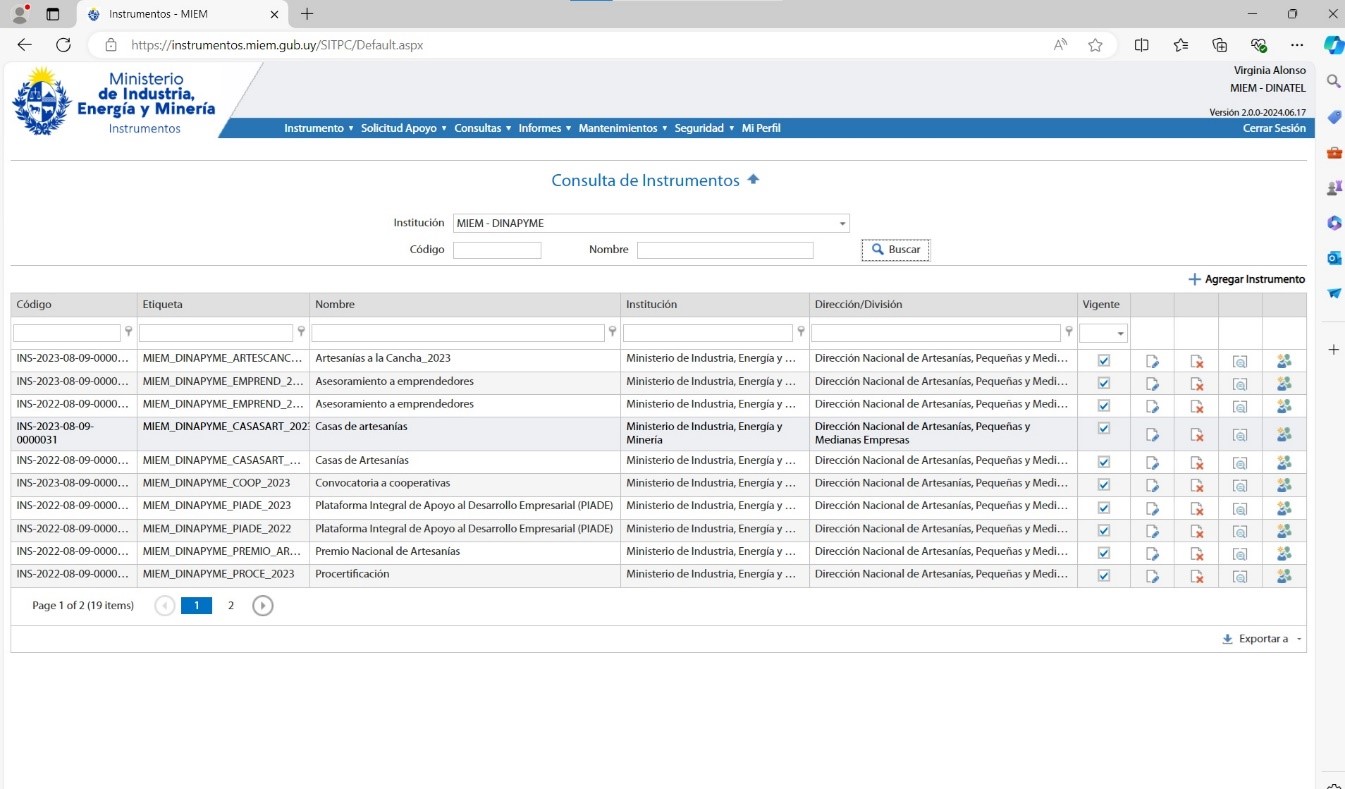1345x789 pixels.
Task: Click the Buscar button
Action: pos(896,250)
